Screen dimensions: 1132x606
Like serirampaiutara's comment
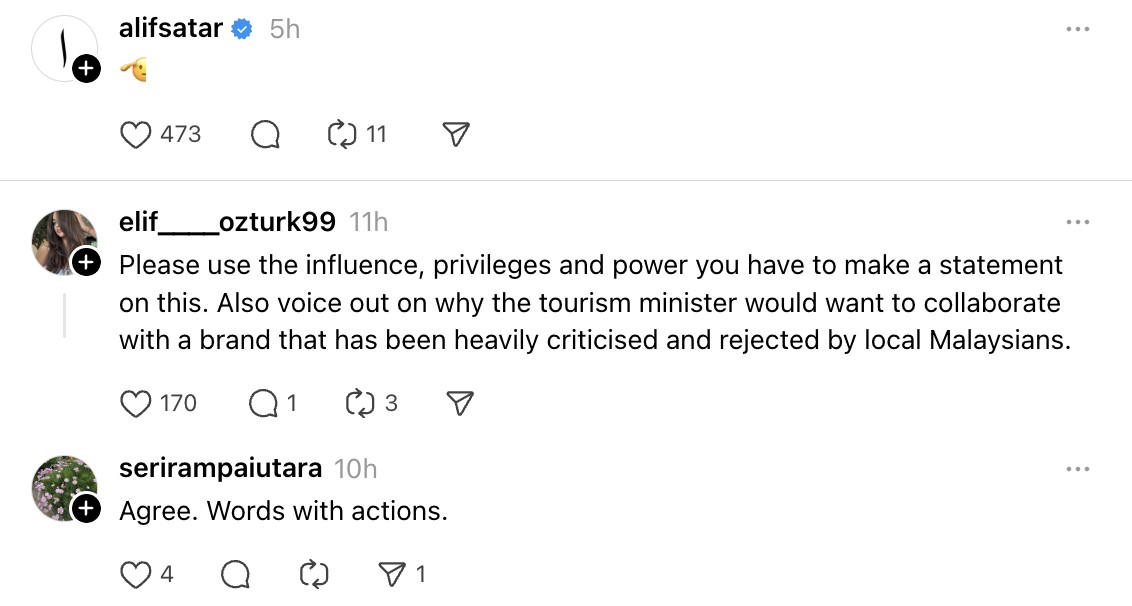[x=135, y=574]
